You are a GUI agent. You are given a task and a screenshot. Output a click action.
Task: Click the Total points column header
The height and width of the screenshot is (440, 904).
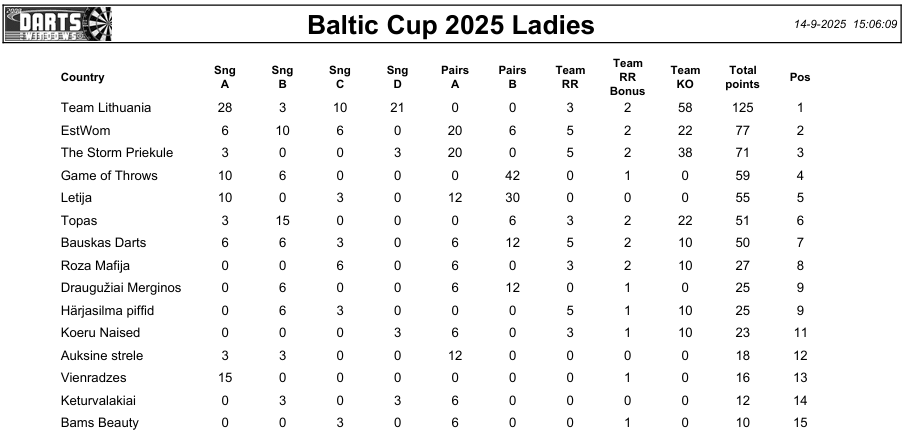point(742,77)
